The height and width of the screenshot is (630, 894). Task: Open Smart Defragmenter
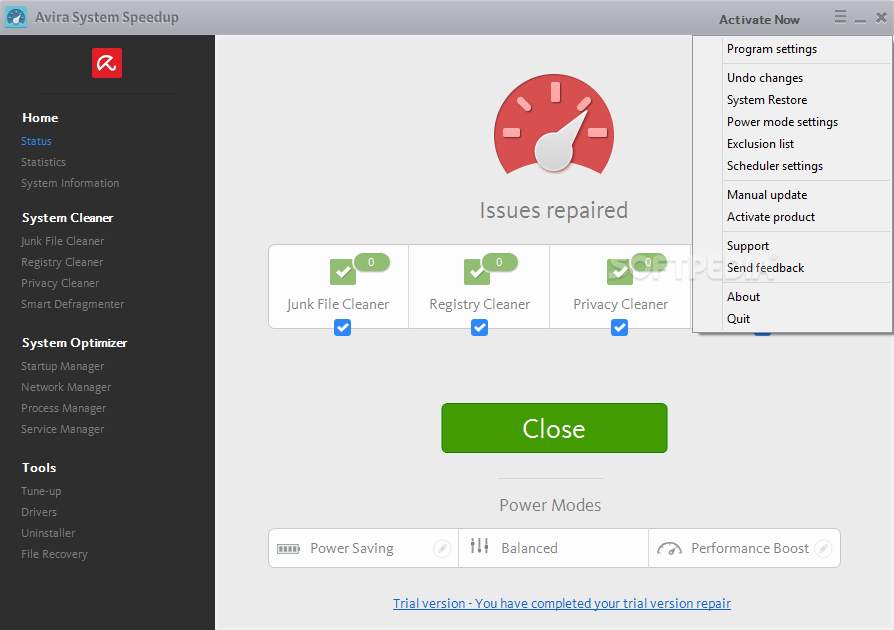[72, 304]
